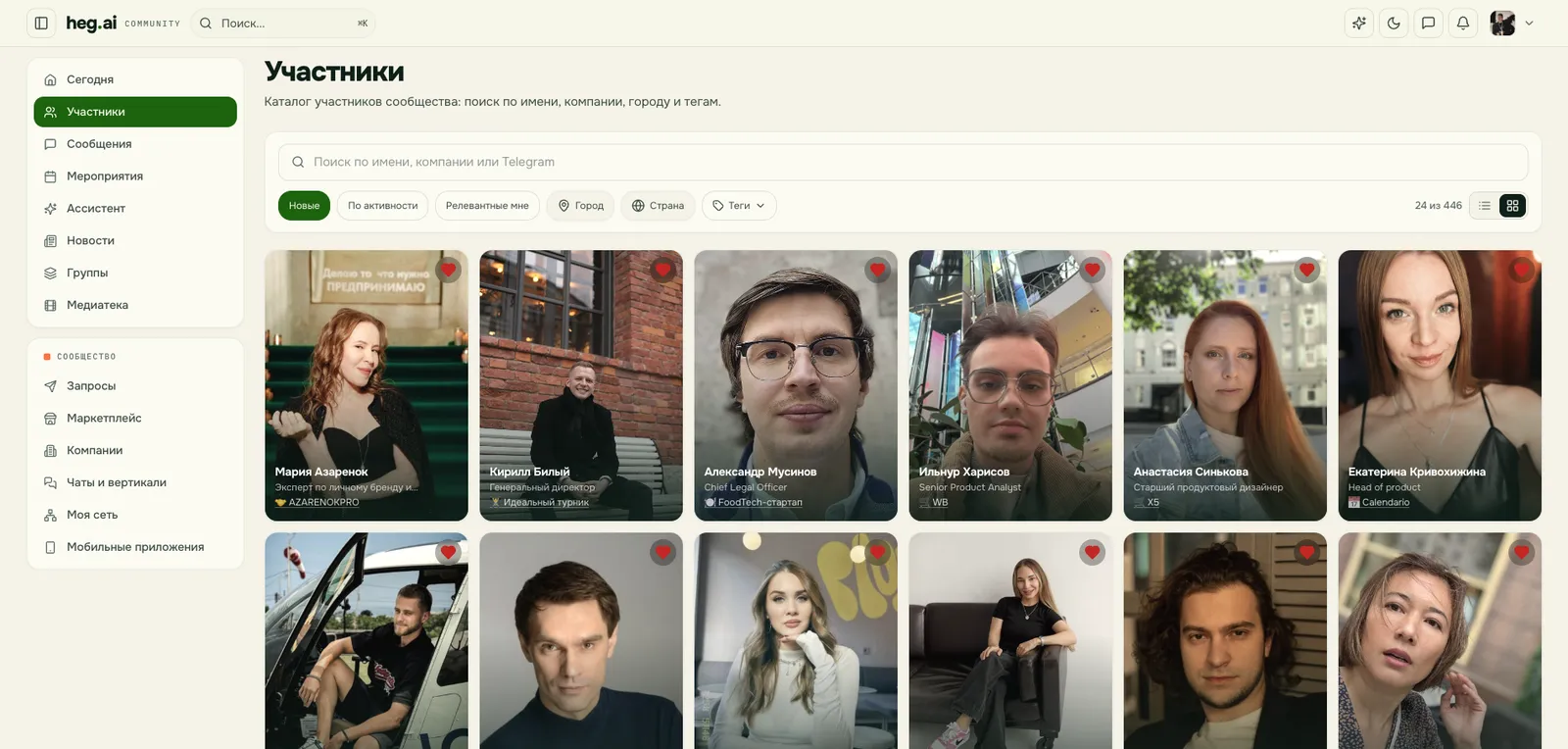Open «Маркетплейс» in the sidebar
The image size is (1568, 749).
135,419
